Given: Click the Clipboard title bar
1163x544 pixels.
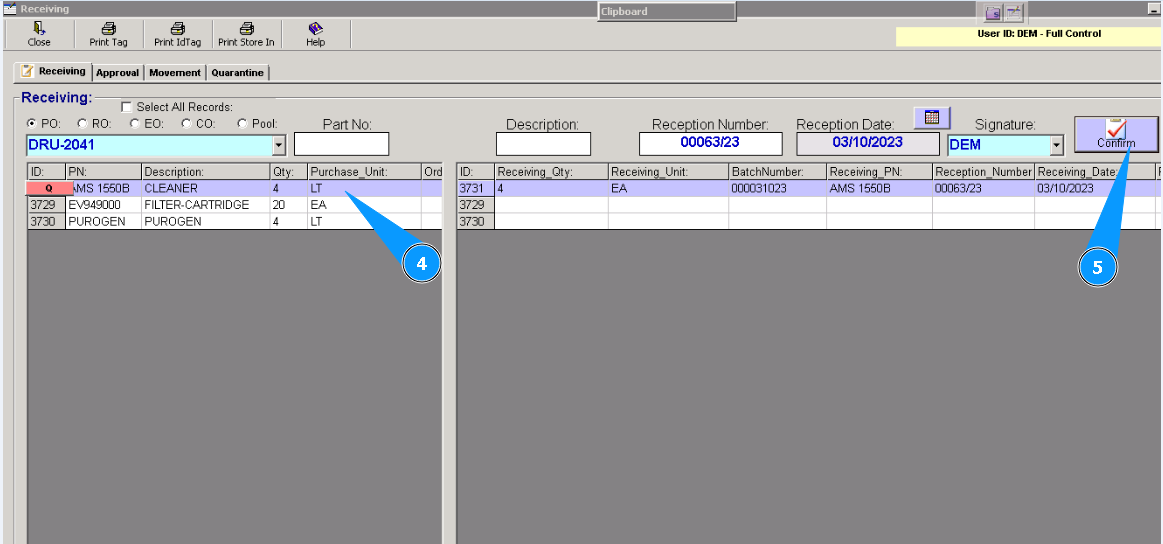Looking at the screenshot, I should [667, 11].
